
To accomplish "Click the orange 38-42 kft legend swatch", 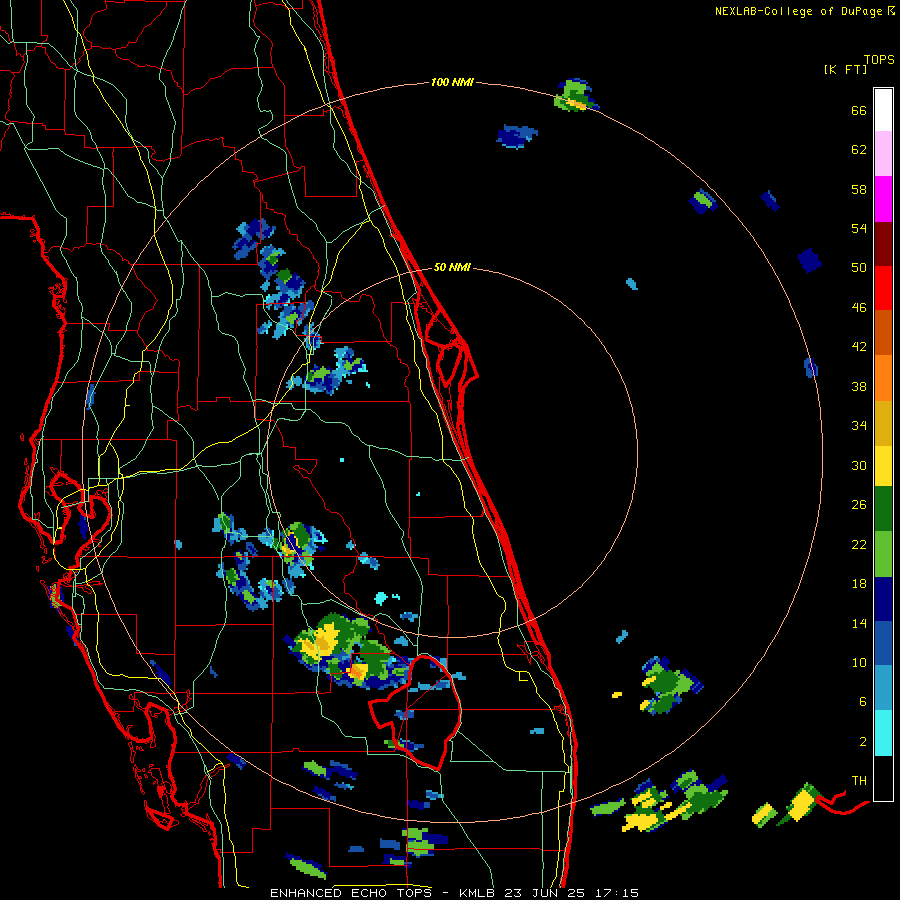I will pos(883,378).
